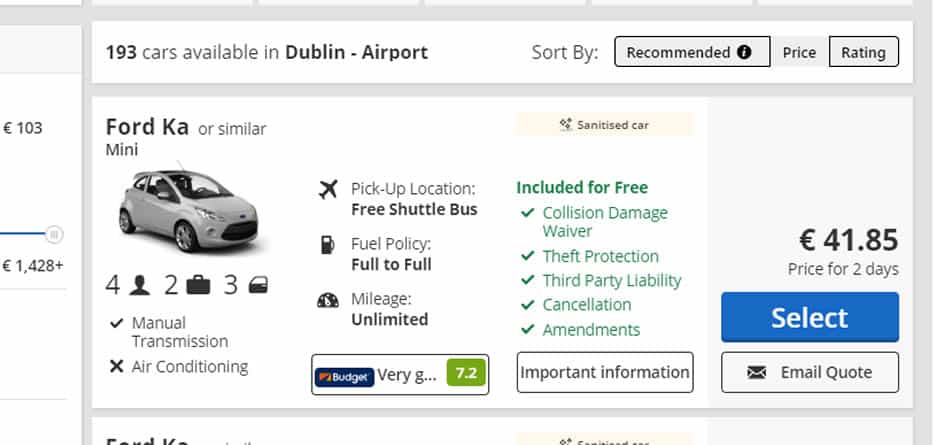Click the envelope icon in Email Quote
The height and width of the screenshot is (445, 935).
coord(757,373)
